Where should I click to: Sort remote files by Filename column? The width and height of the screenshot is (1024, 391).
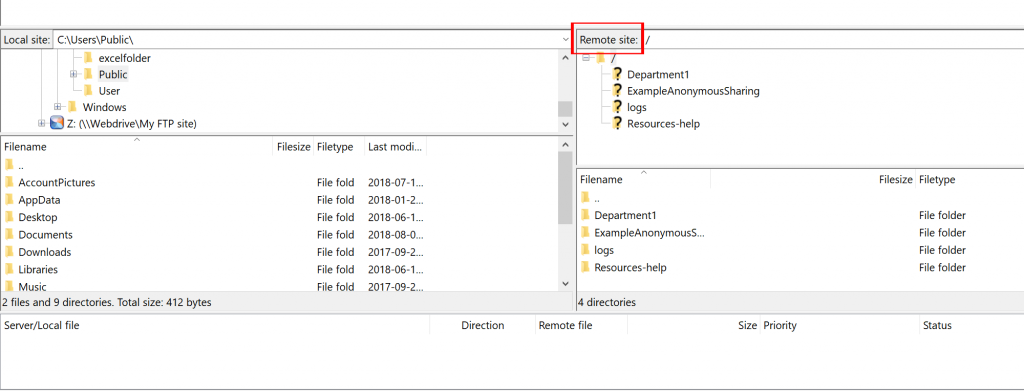tap(644, 180)
